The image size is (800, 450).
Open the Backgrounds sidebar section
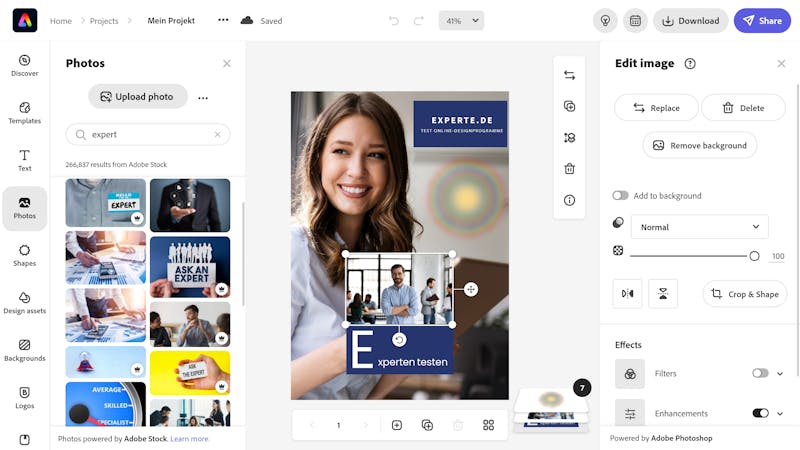(24, 350)
